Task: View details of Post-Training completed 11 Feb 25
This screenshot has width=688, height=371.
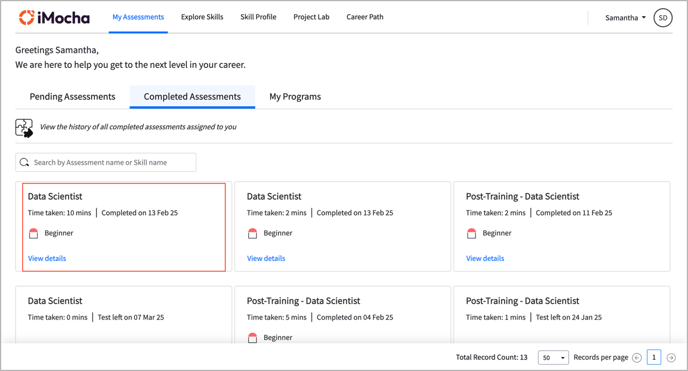Action: [x=485, y=258]
